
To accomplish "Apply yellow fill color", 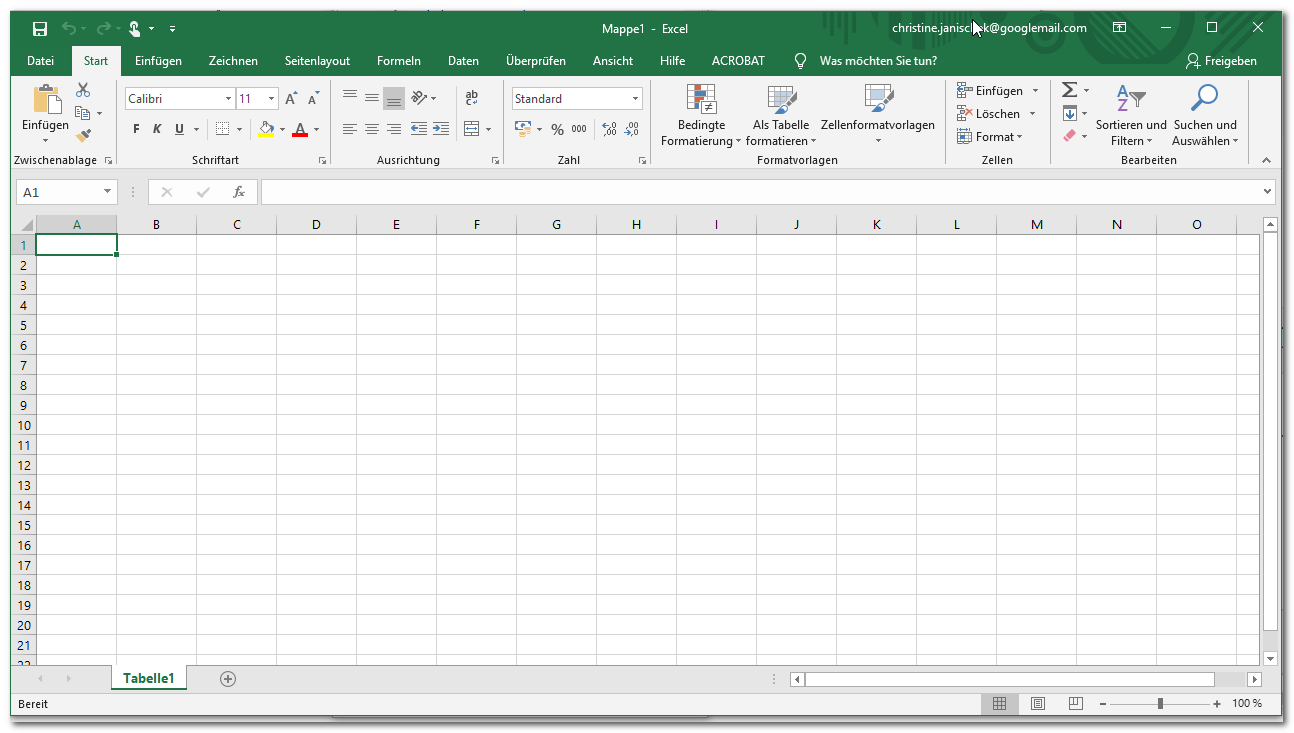I will tap(266, 129).
